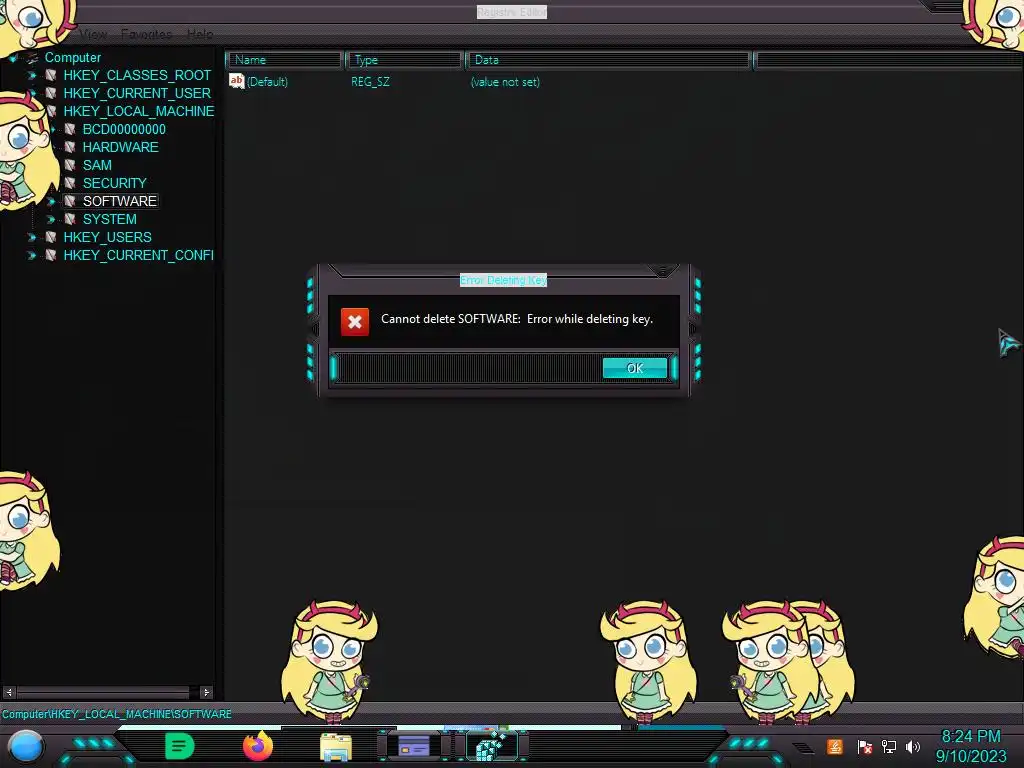Show hidden tray icons arrow
The height and width of the screenshot is (768, 1024).
[x=804, y=748]
